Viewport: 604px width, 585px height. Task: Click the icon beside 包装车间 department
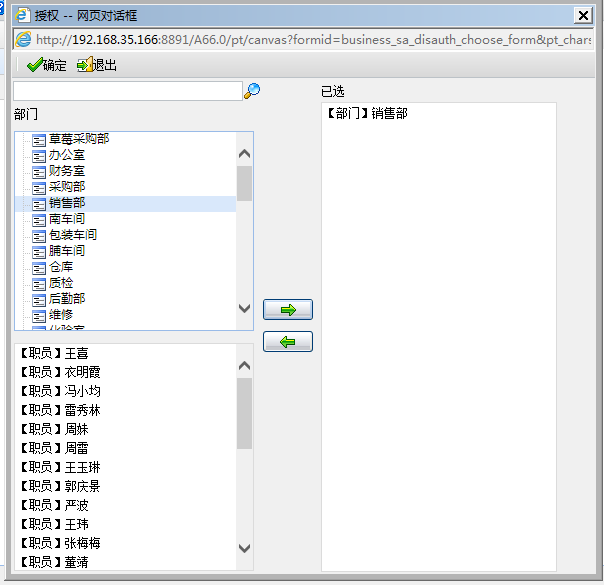[39, 236]
